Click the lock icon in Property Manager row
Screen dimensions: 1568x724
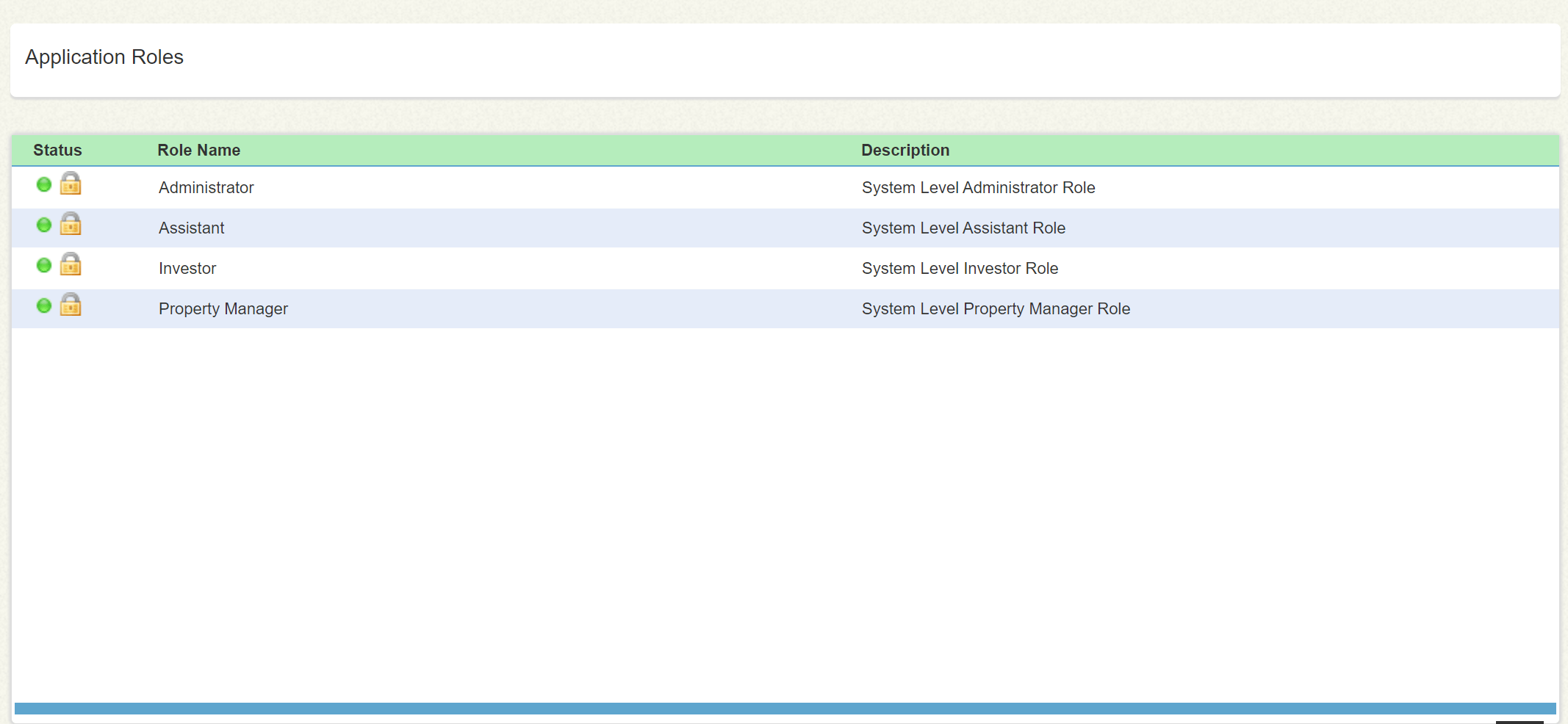coord(71,304)
